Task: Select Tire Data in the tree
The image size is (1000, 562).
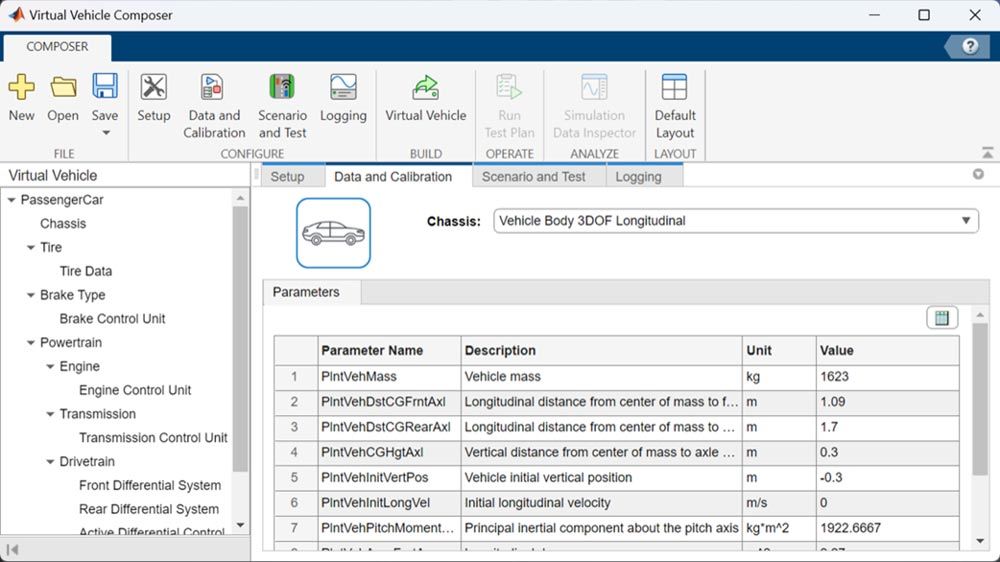Action: [85, 271]
